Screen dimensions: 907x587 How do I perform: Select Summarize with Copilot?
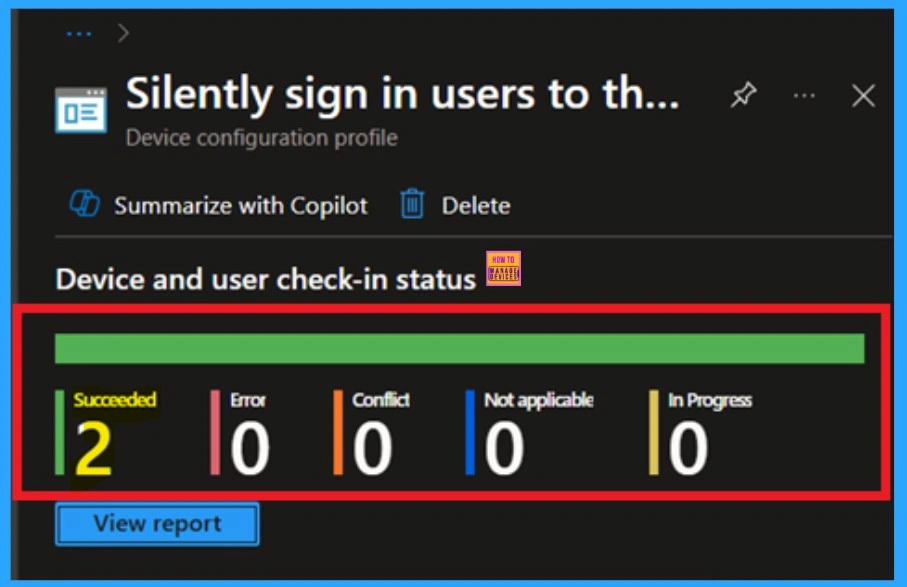click(x=241, y=206)
